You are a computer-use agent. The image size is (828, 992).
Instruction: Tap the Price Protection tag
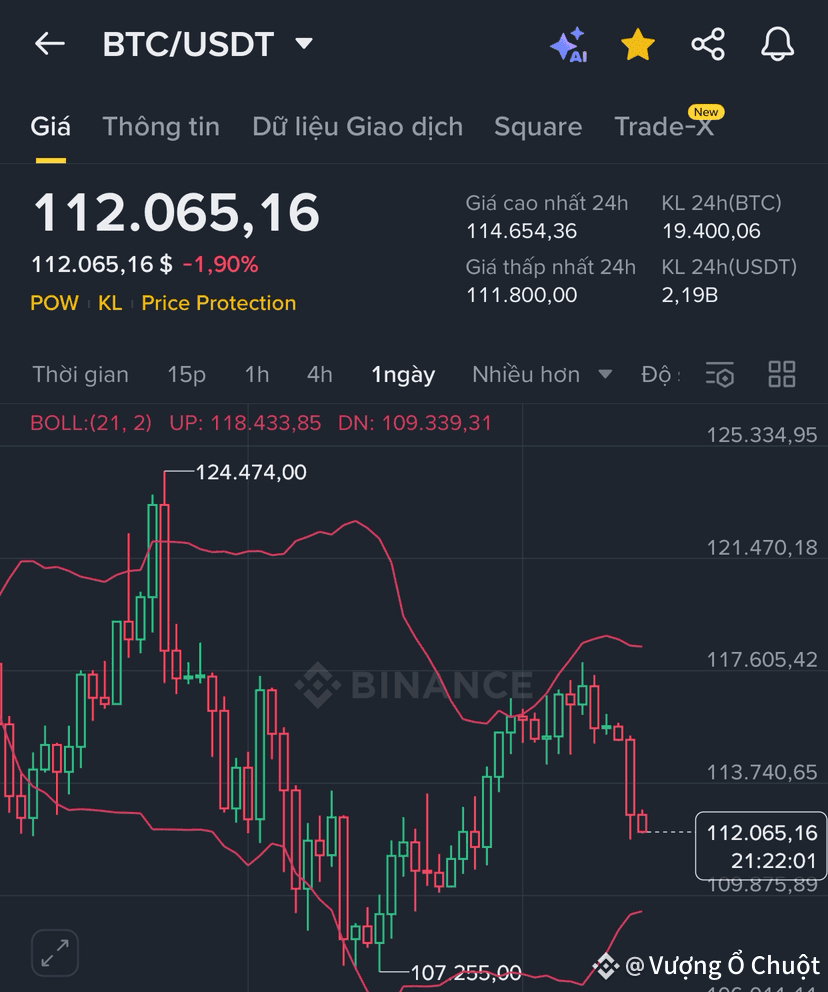pos(218,303)
